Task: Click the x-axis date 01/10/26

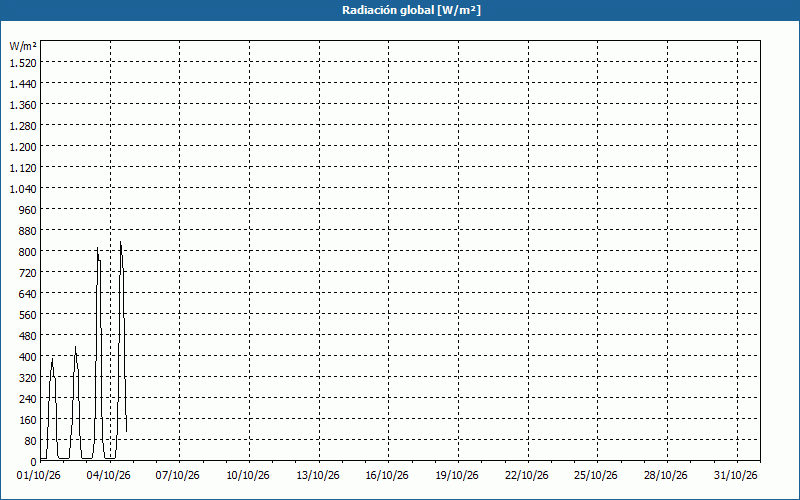Action: tap(39, 476)
